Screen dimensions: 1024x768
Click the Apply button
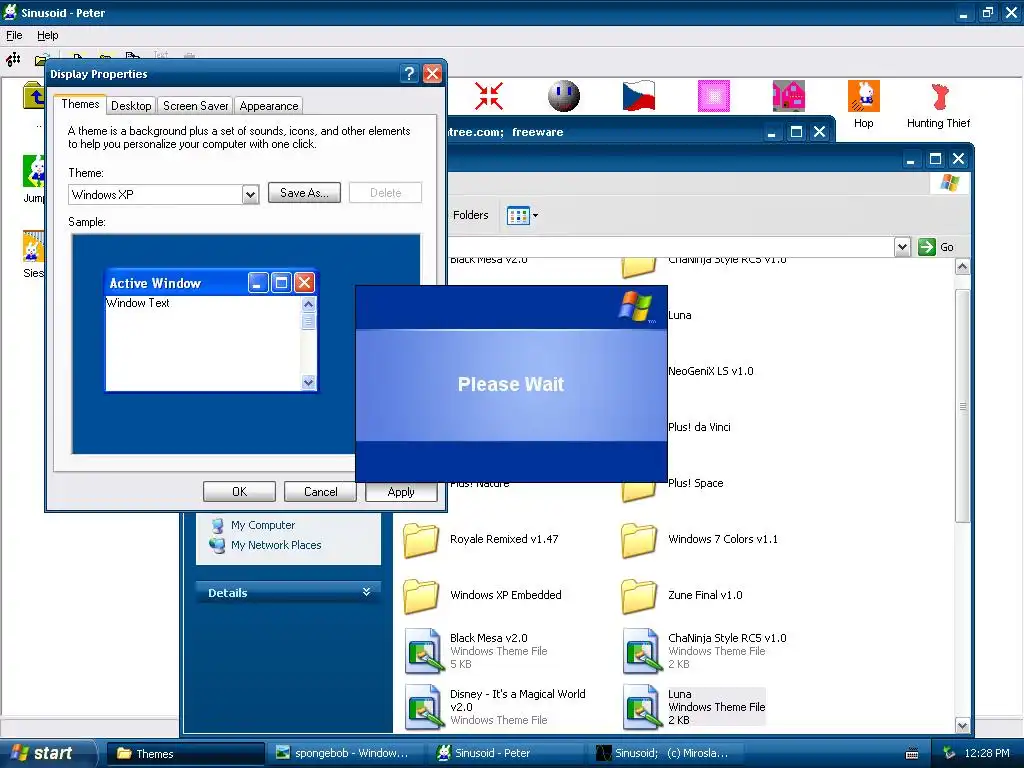[x=401, y=492]
